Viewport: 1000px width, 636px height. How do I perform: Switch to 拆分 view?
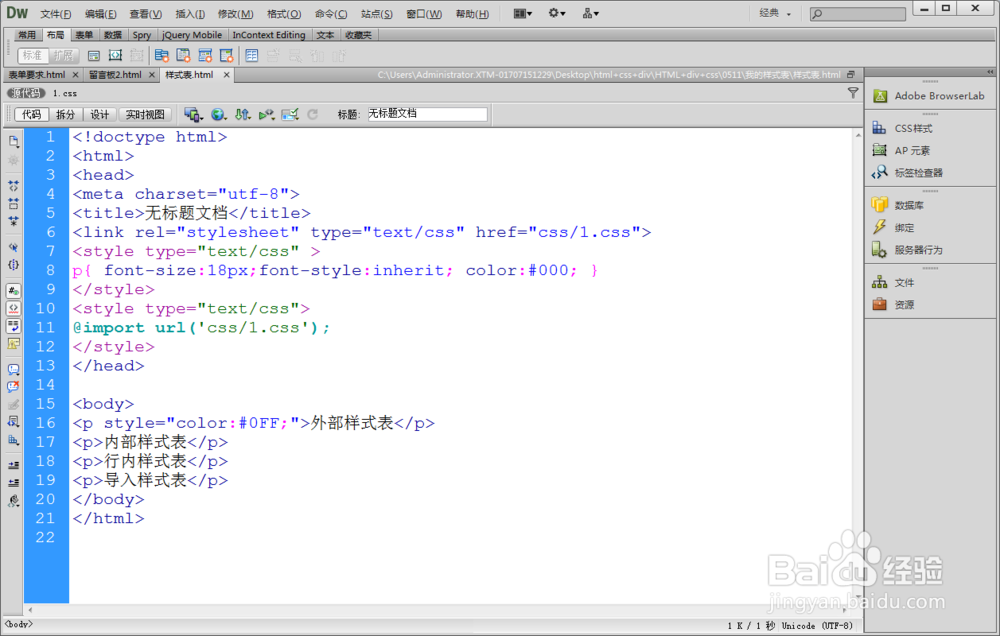point(65,115)
